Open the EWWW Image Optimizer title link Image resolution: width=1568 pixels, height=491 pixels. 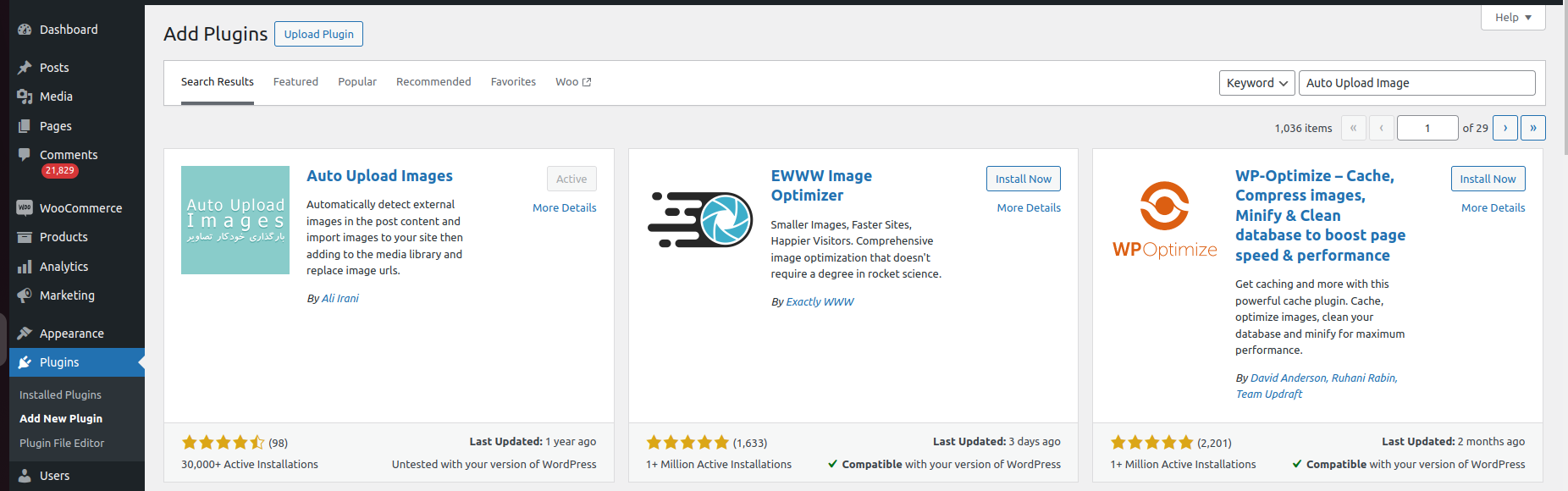[821, 185]
